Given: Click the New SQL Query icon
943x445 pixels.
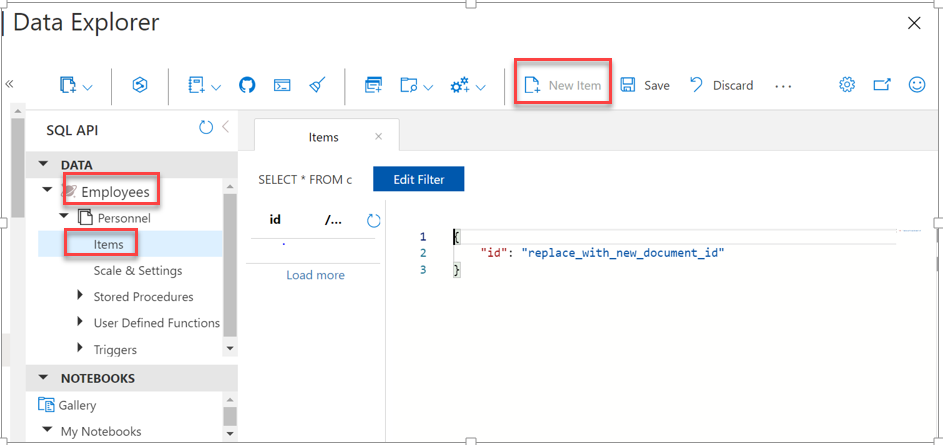Looking at the screenshot, I should (373, 86).
